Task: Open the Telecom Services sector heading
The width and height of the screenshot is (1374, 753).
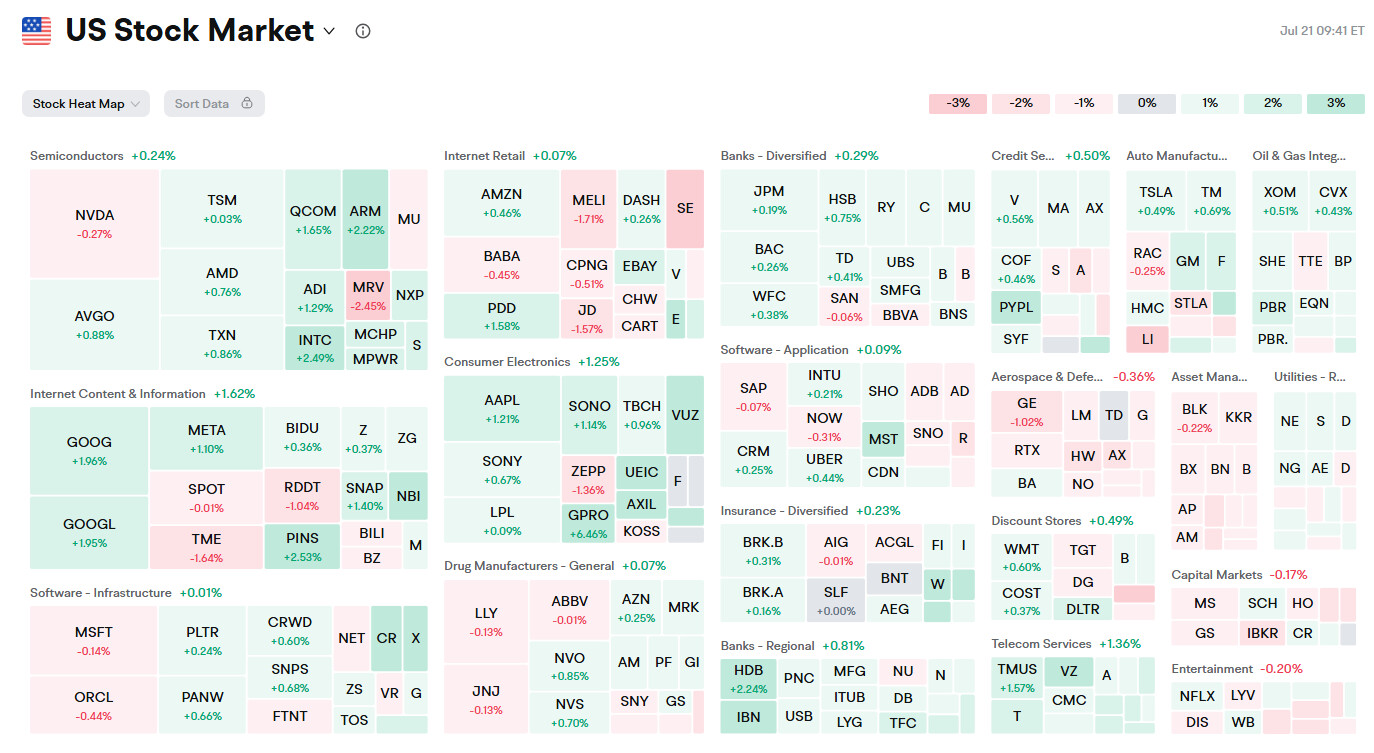Action: pyautogui.click(x=1041, y=644)
